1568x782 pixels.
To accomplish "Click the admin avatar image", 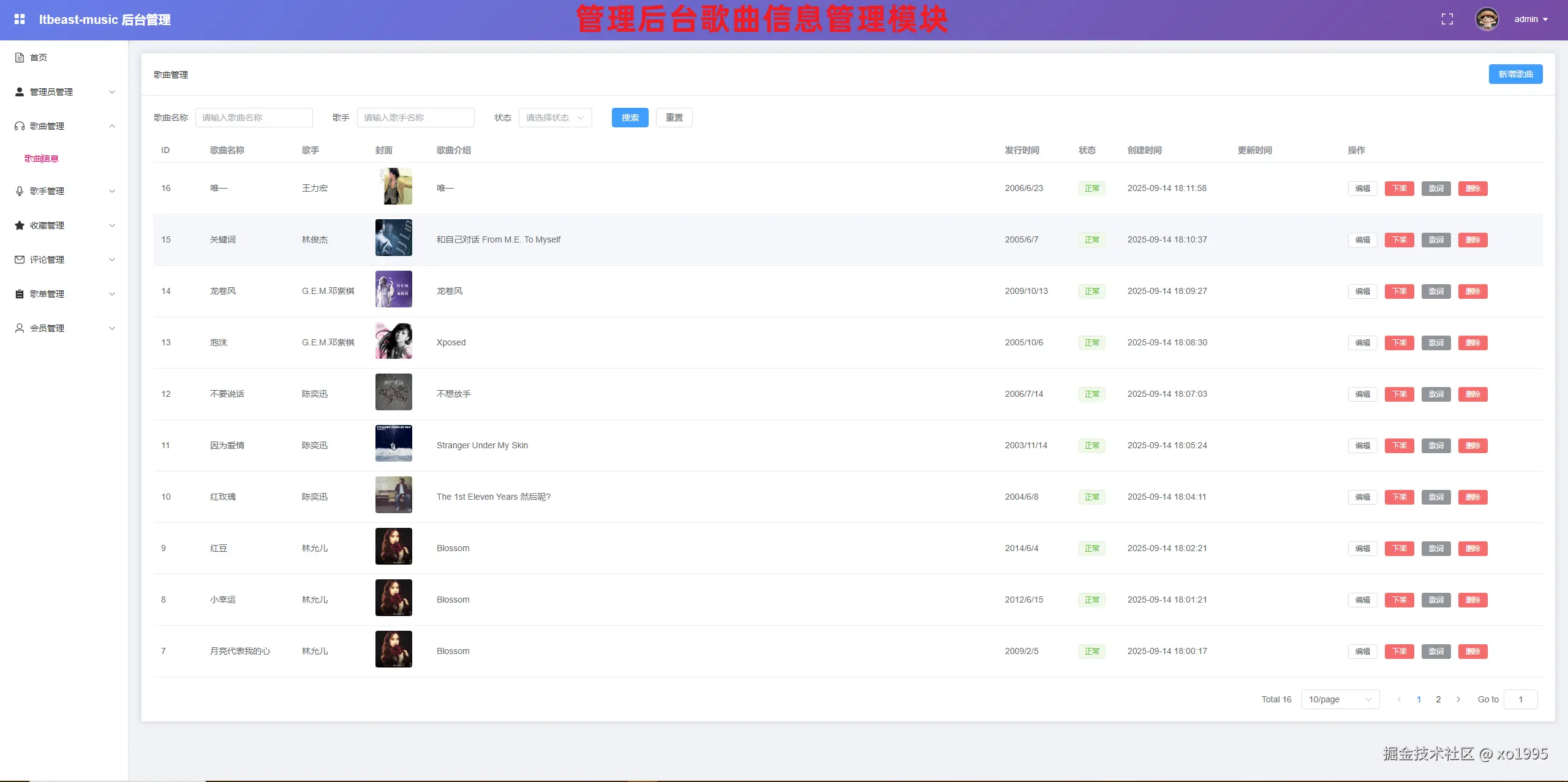I will point(1487,19).
